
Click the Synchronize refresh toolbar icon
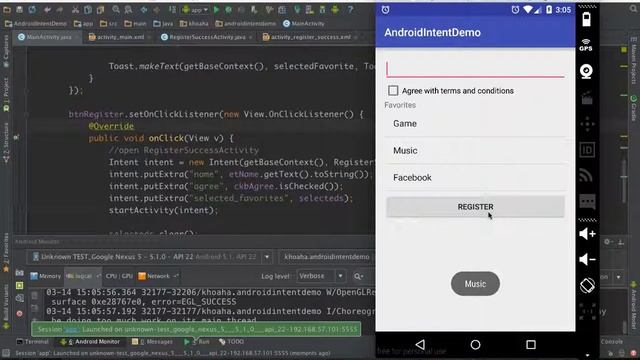(32, 9)
